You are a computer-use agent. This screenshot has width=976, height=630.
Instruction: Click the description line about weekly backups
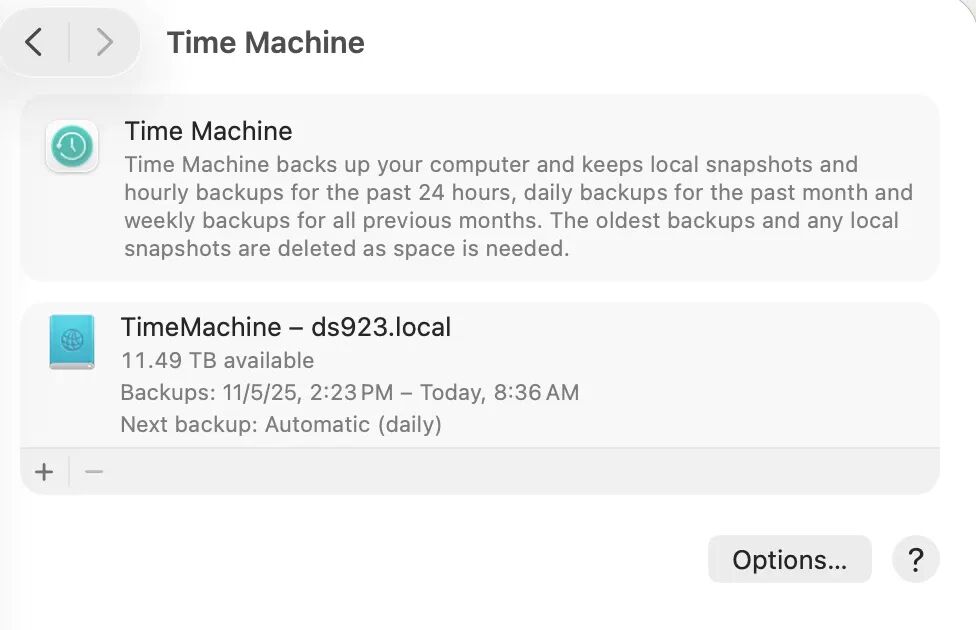pyautogui.click(x=511, y=220)
